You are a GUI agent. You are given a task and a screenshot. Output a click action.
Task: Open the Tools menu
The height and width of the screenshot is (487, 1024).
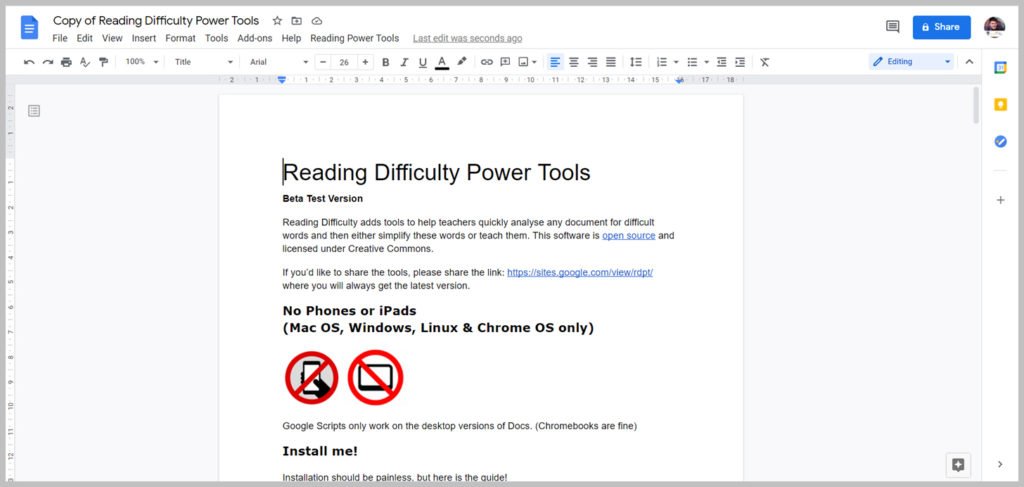[216, 39]
